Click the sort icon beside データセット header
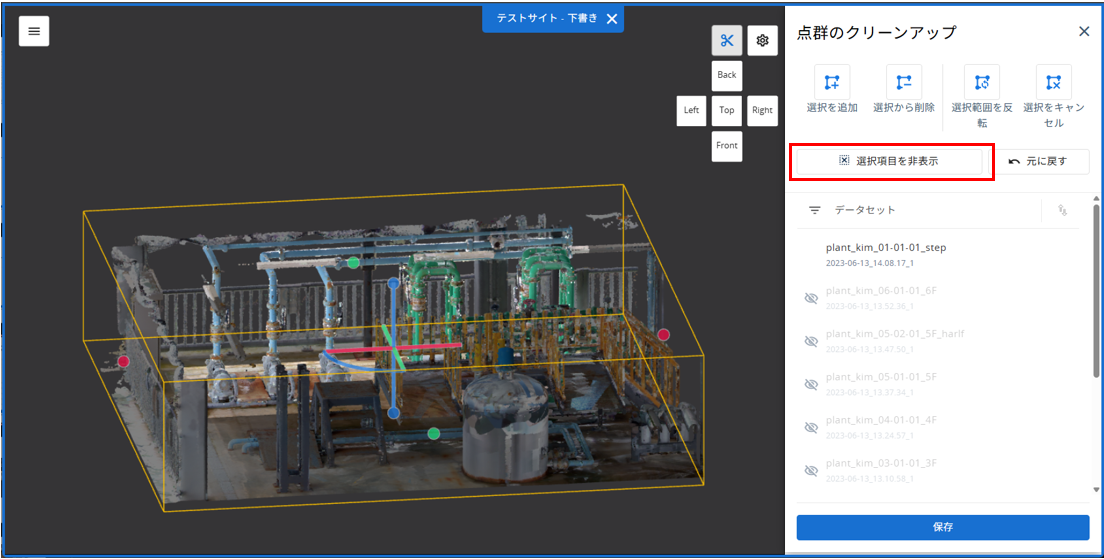The height and width of the screenshot is (559, 1104). click(1062, 210)
